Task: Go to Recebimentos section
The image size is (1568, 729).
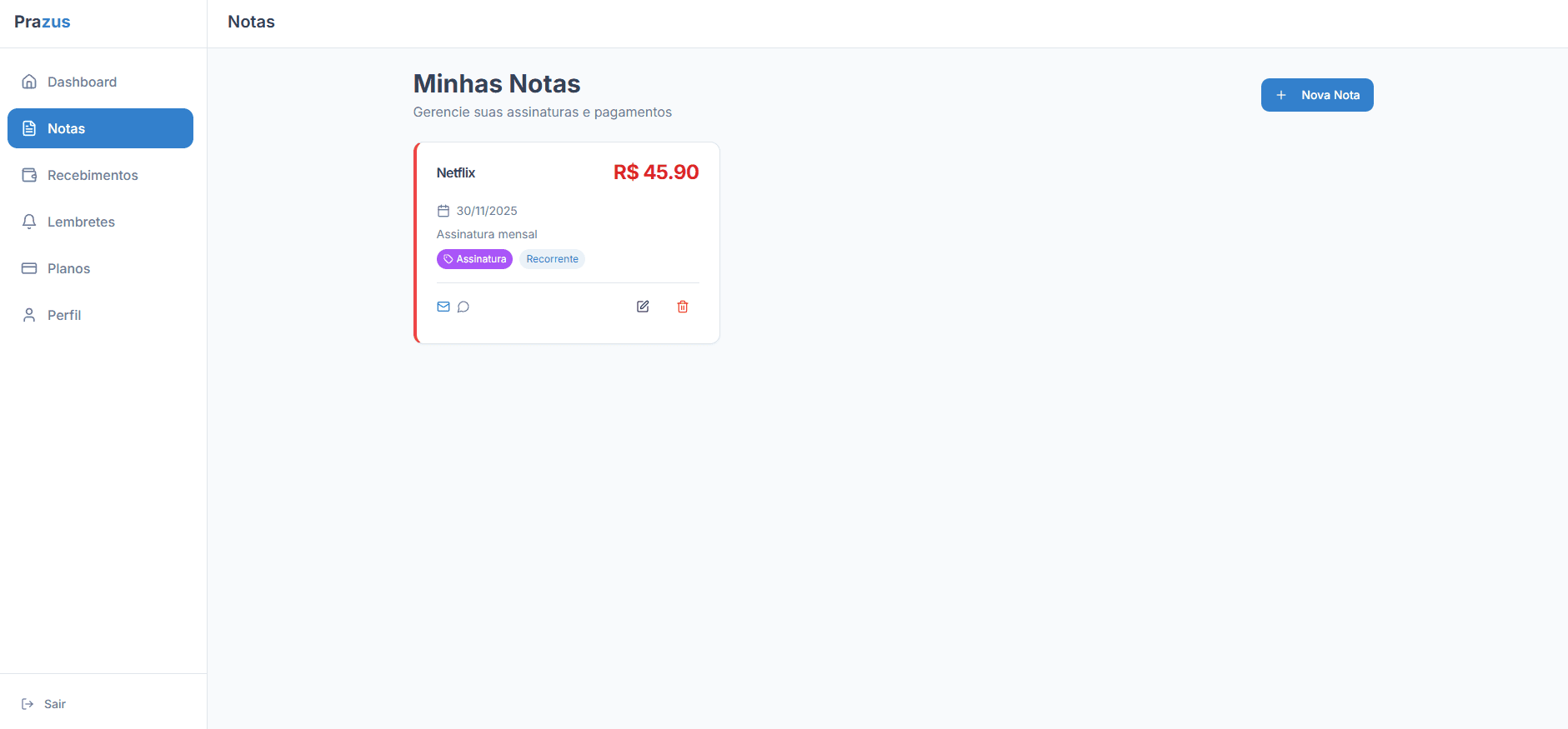Action: pyautogui.click(x=100, y=175)
